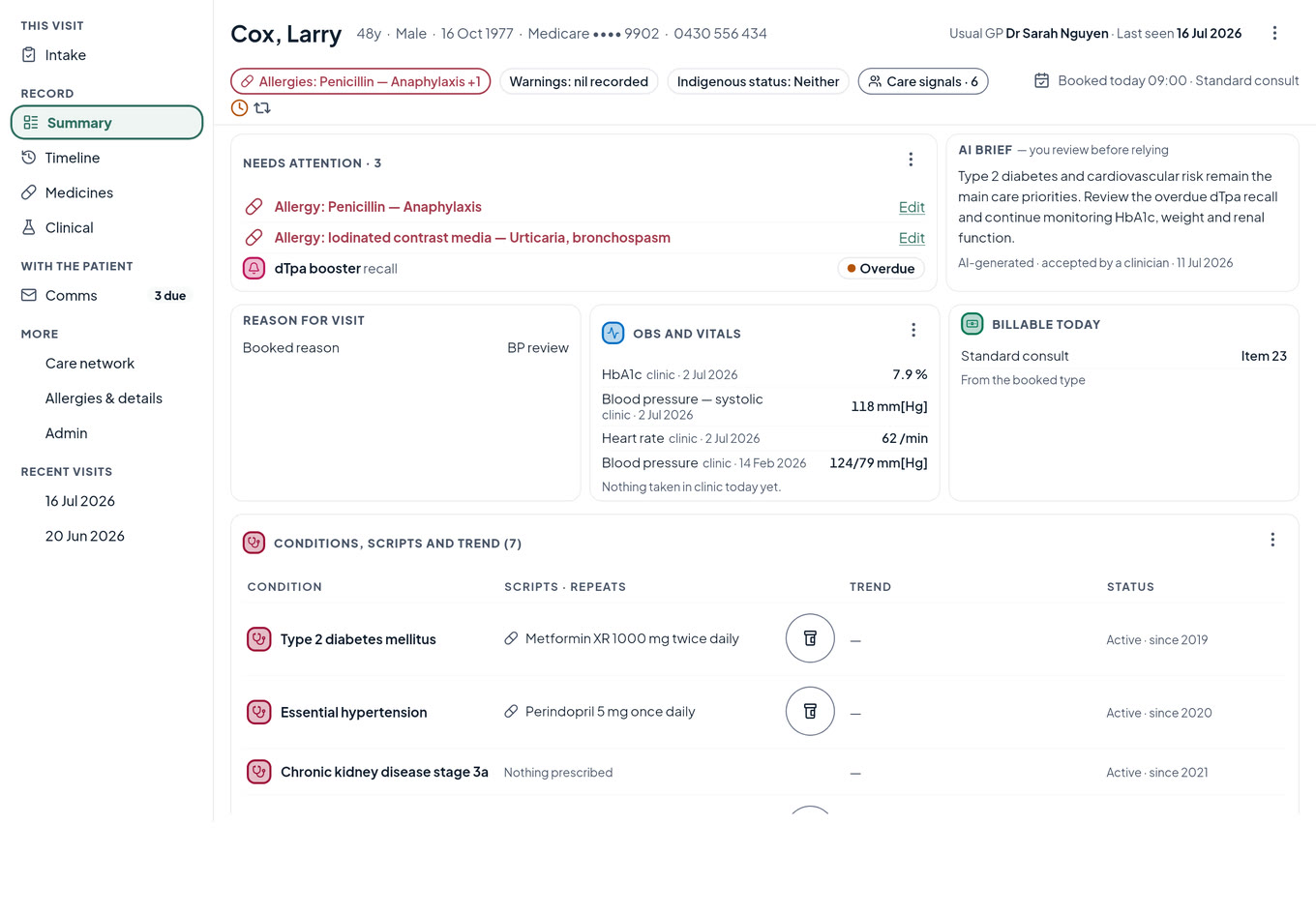Open the Clinical section
Screen dimensions: 1316x913
coord(106,227)
